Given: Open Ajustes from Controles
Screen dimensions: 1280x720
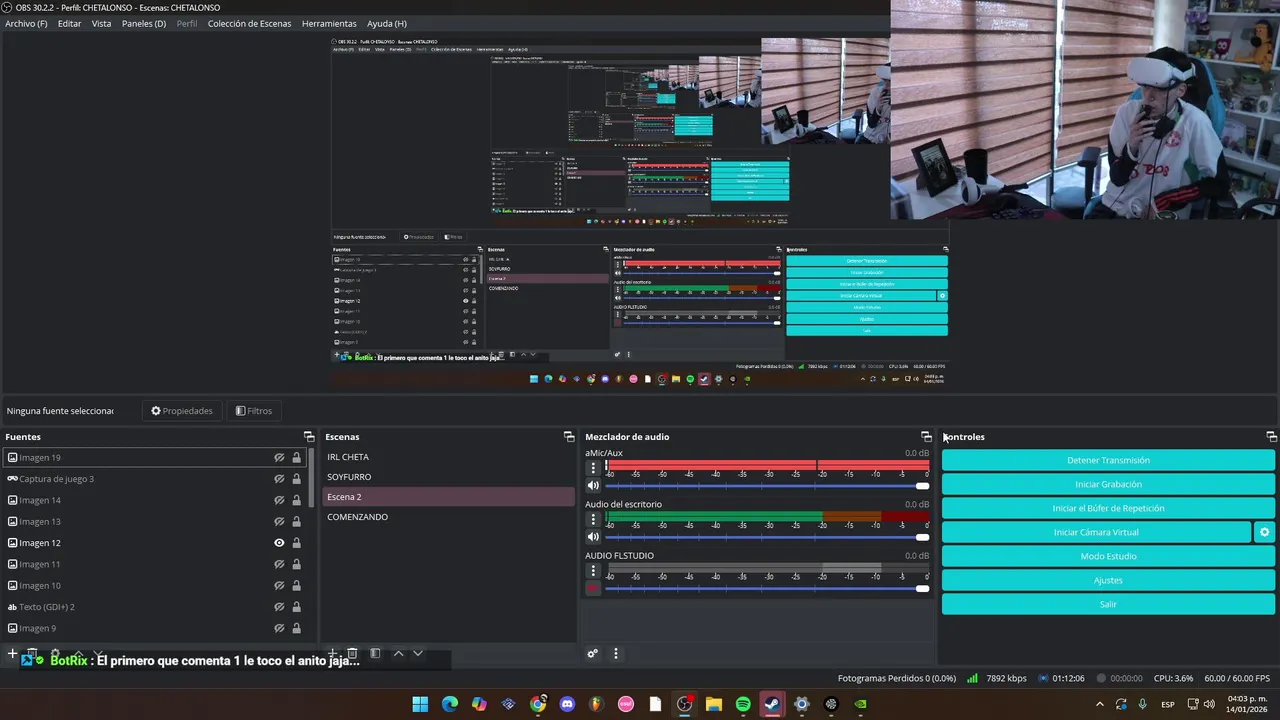Looking at the screenshot, I should point(1108,580).
